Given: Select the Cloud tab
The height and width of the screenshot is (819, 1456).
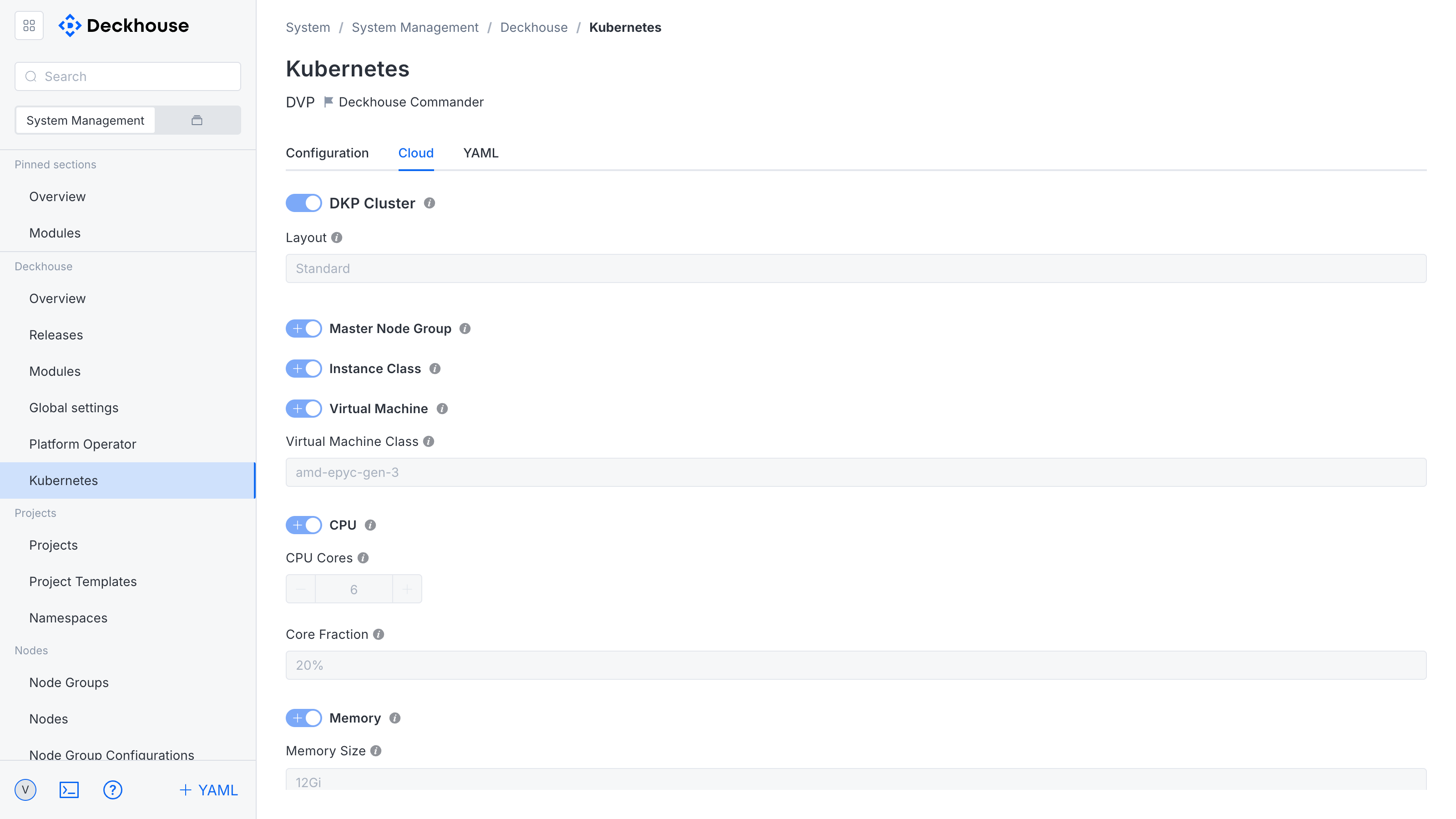Looking at the screenshot, I should 416,153.
